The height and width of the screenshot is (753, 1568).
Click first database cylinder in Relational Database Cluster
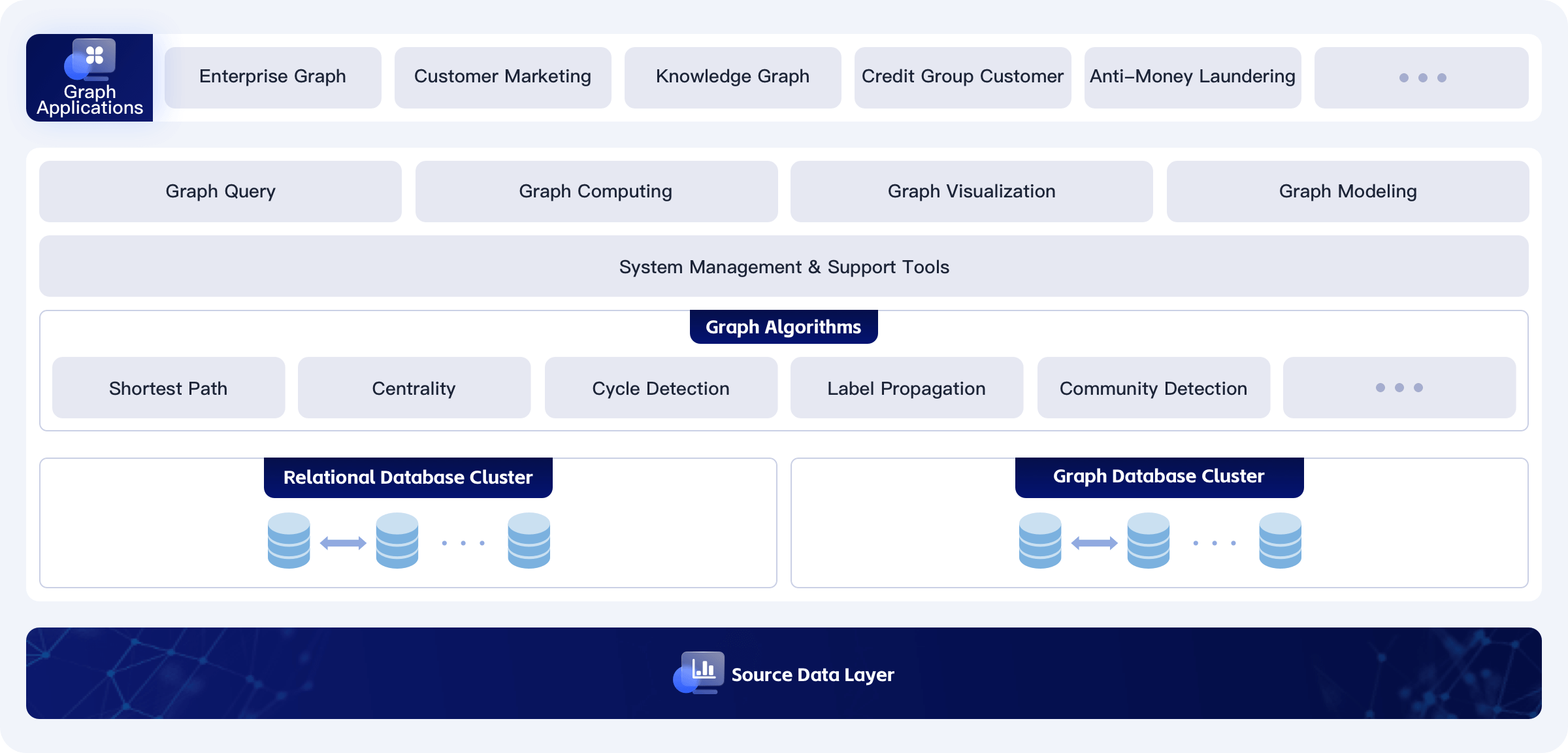pos(289,541)
